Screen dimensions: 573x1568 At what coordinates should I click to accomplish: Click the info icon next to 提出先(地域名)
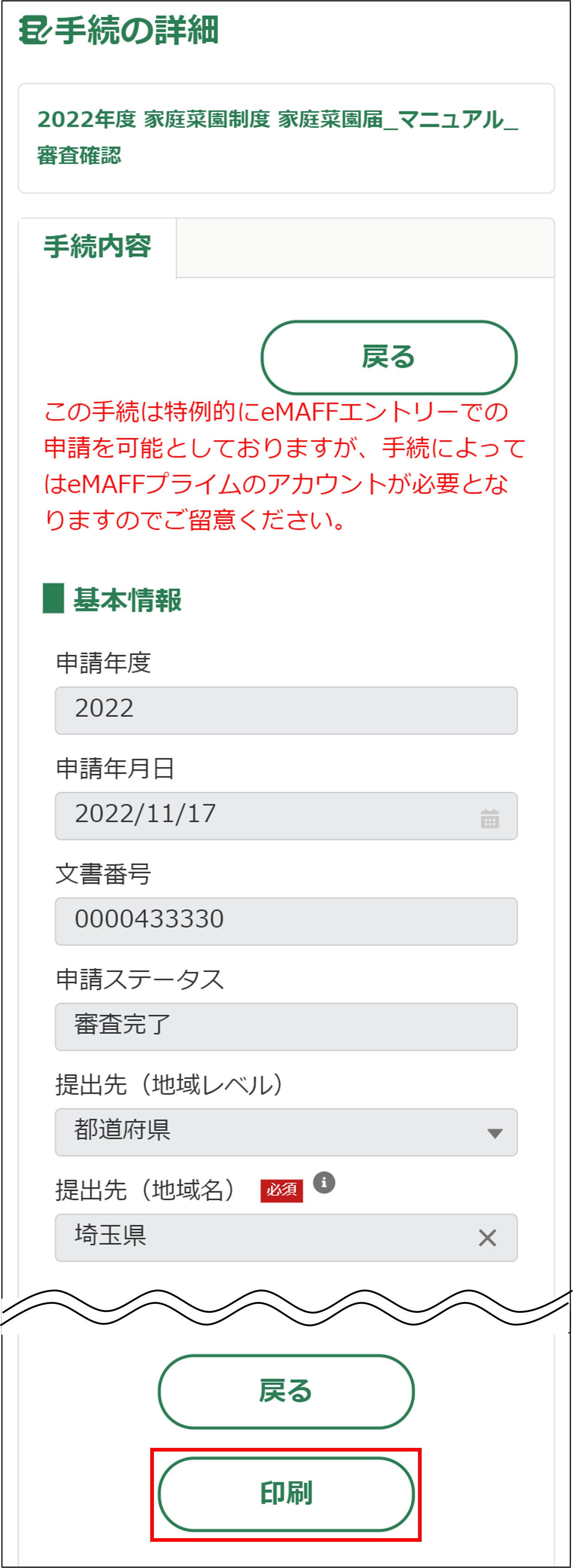(x=324, y=1182)
